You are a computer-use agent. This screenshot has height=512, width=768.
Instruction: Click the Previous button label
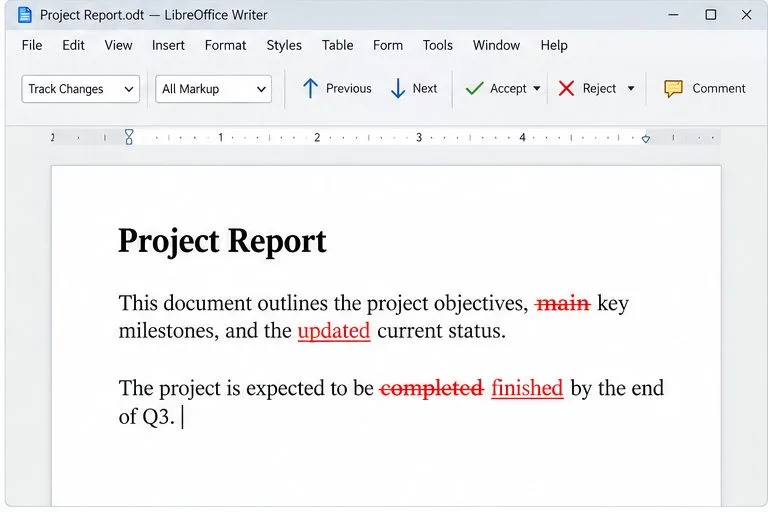(x=349, y=89)
